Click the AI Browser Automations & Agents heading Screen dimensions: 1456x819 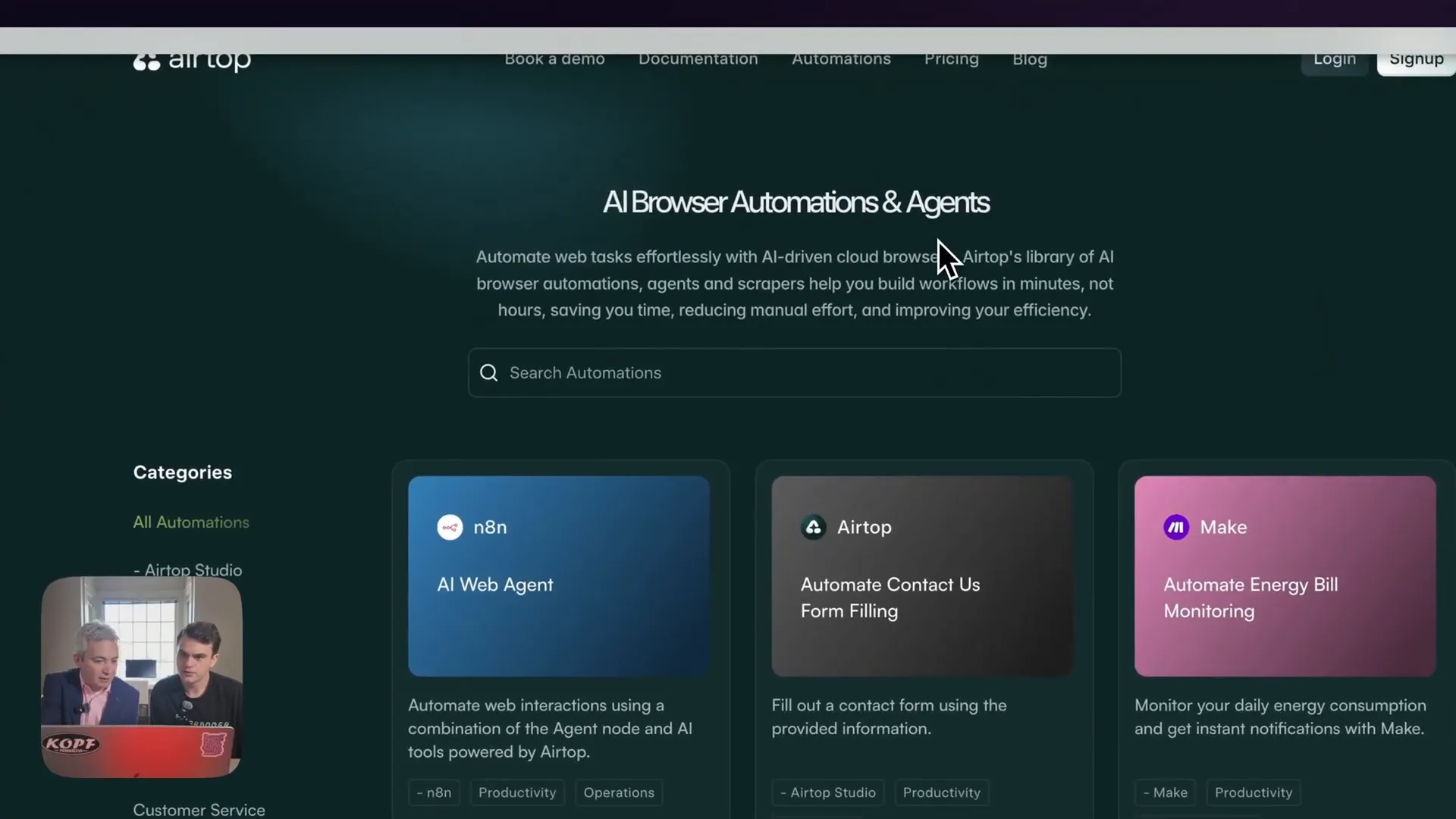pyautogui.click(x=795, y=202)
